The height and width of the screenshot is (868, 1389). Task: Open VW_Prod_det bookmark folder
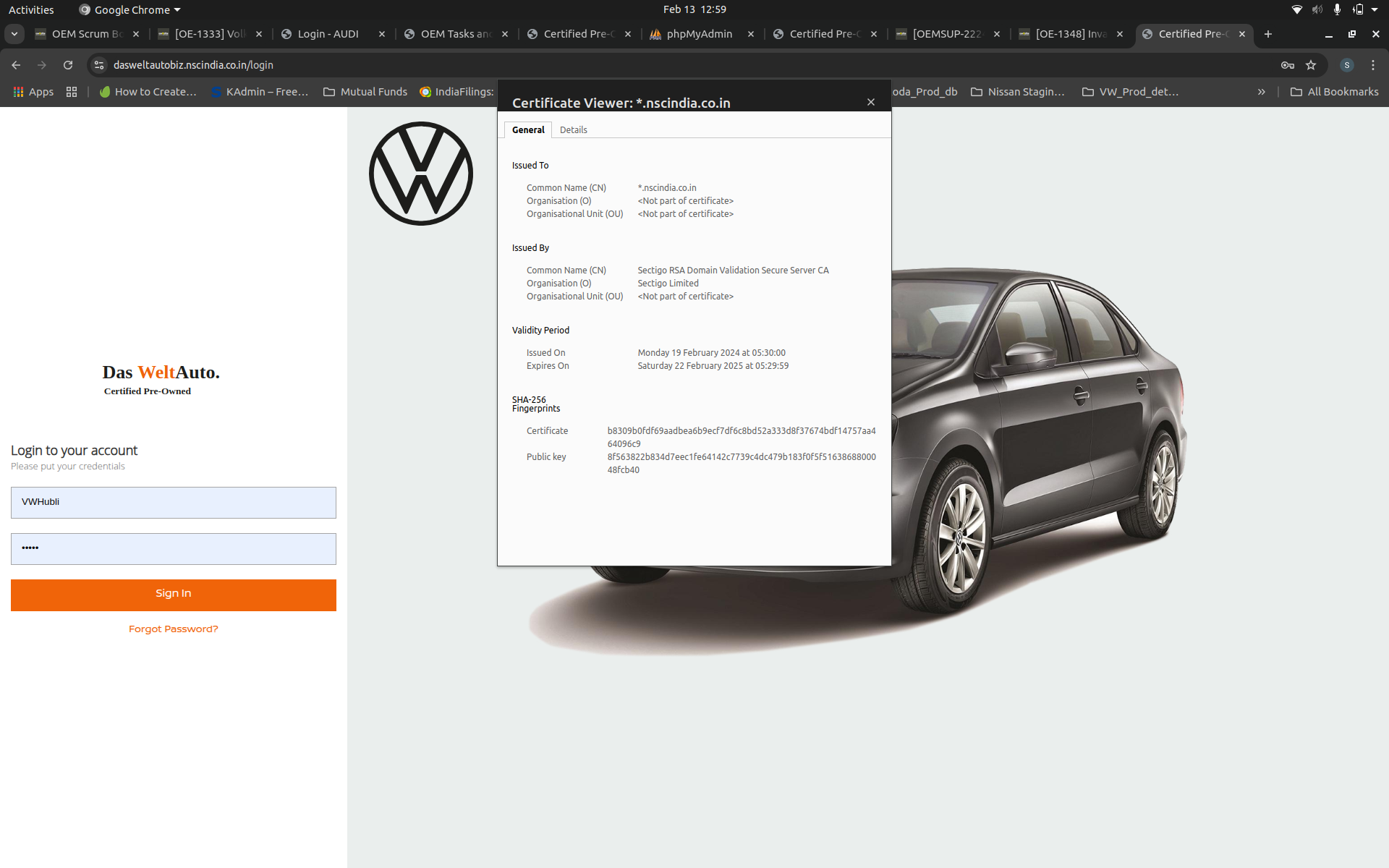click(1130, 92)
